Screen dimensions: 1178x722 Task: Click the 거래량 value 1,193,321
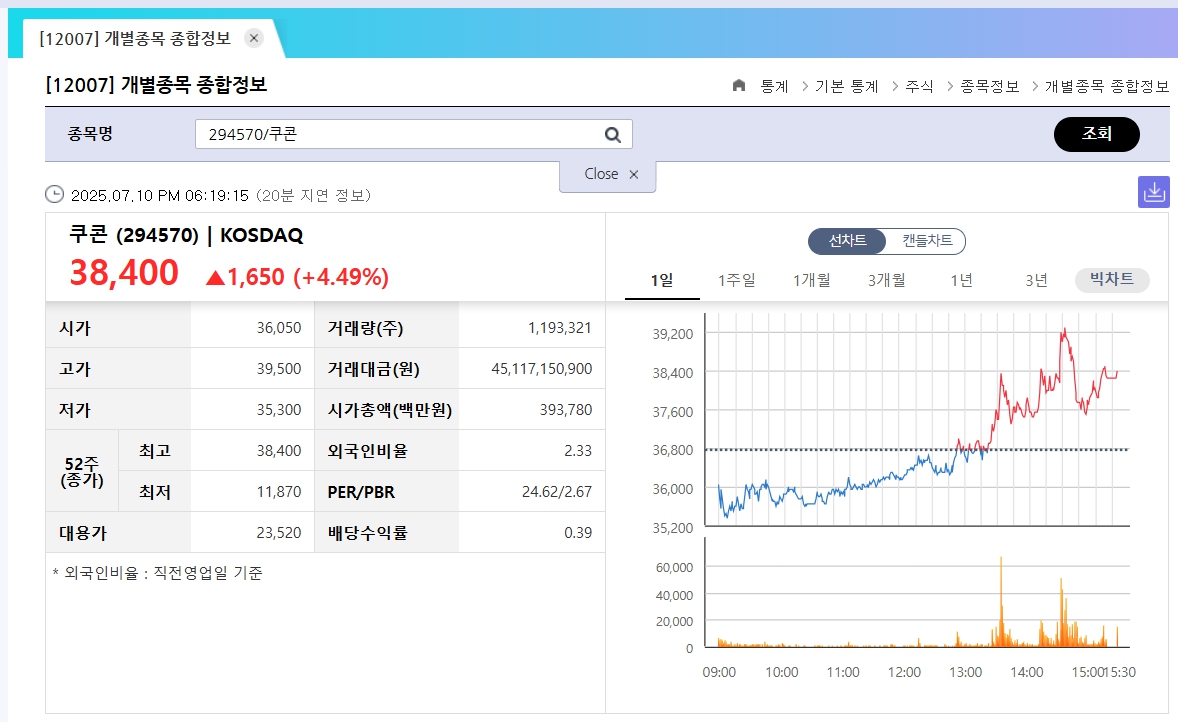(560, 328)
